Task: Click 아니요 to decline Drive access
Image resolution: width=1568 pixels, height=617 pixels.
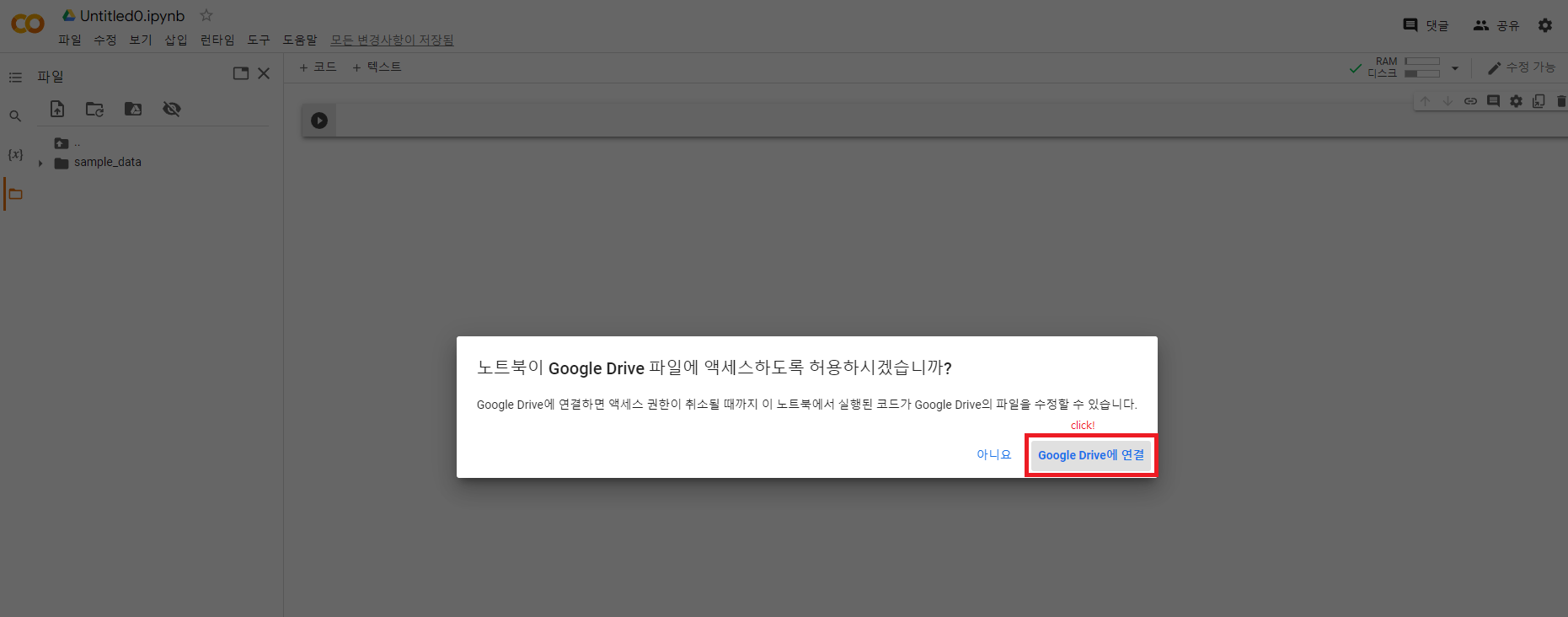Action: coord(994,455)
